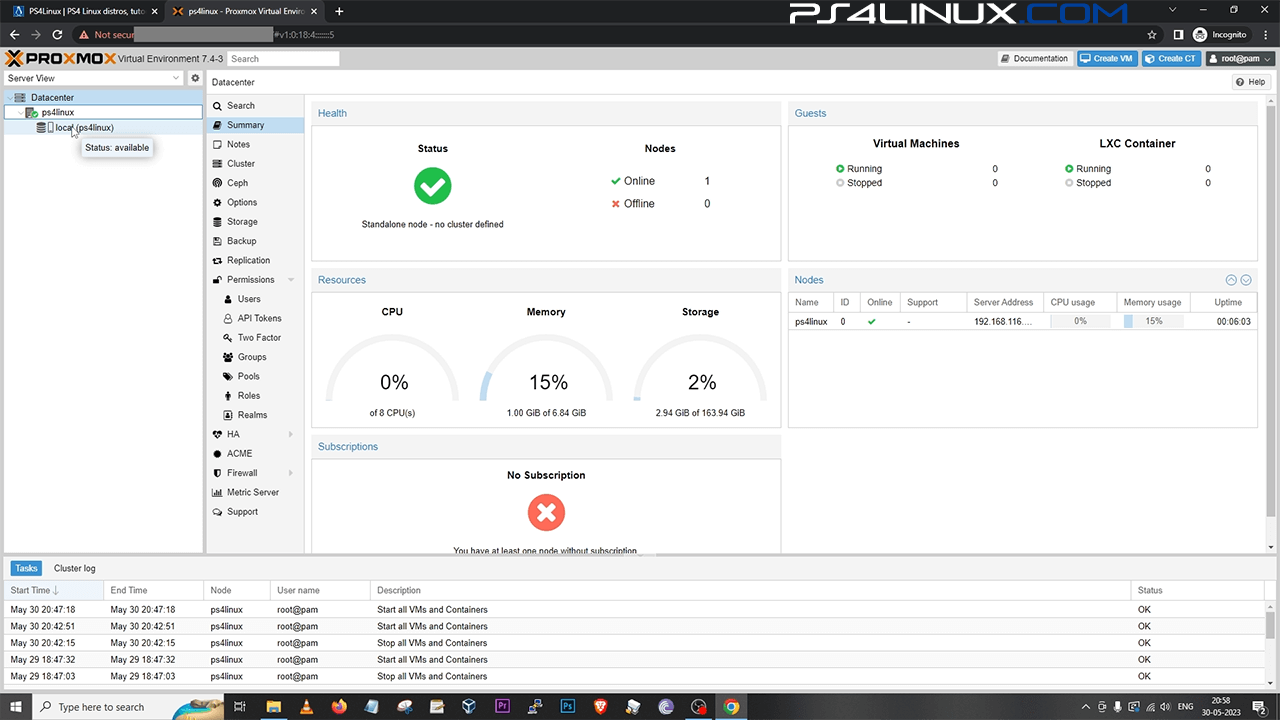Click the Options gear icon

point(217,202)
